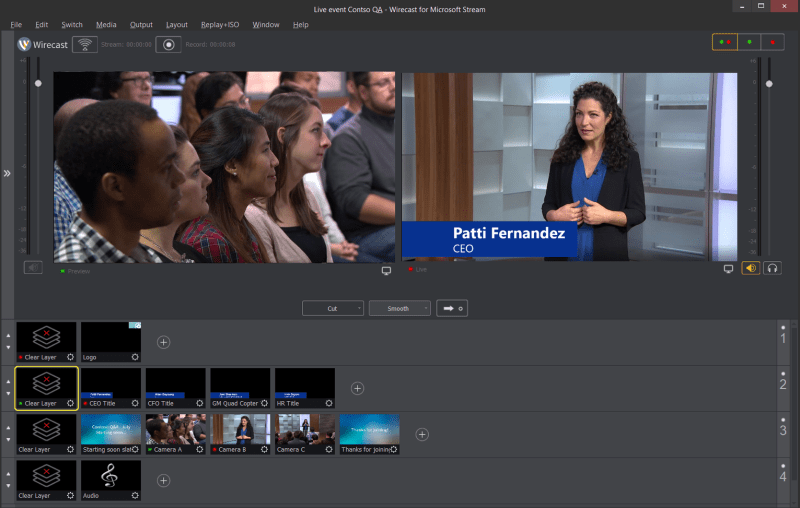Toggle live output speaker monitoring
800x508 pixels.
tap(751, 268)
